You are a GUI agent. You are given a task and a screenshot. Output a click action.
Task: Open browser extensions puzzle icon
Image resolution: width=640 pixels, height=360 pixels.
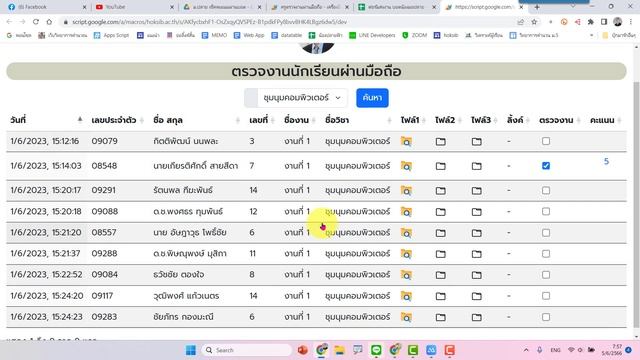point(591,22)
